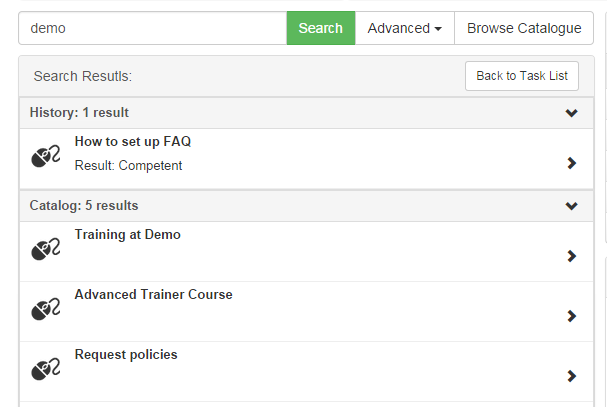The width and height of the screenshot is (607, 407).
Task: Click the mouse icon beside Training at Demo
Action: coord(46,249)
